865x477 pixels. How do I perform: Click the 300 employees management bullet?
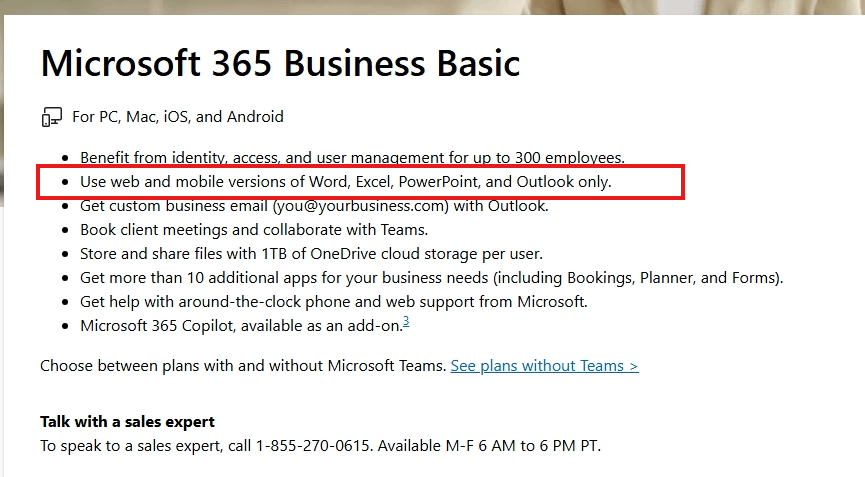point(352,157)
